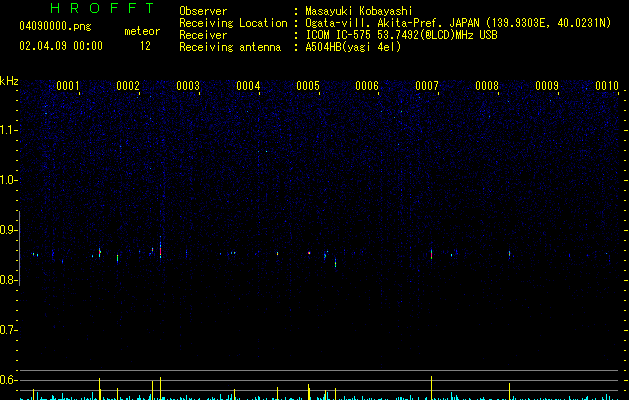Click the 0005 time marker
Screen dimensions: 629x400
click(x=308, y=86)
